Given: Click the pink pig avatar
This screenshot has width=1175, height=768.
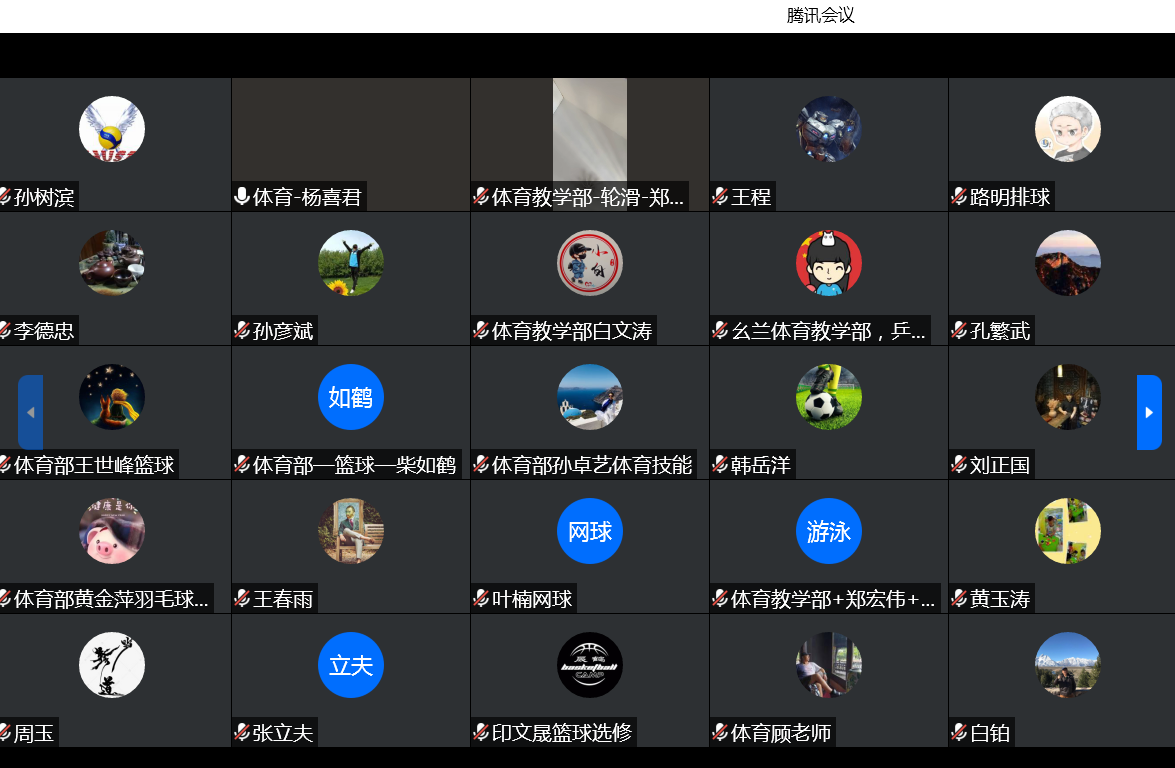Looking at the screenshot, I should click(x=112, y=531).
